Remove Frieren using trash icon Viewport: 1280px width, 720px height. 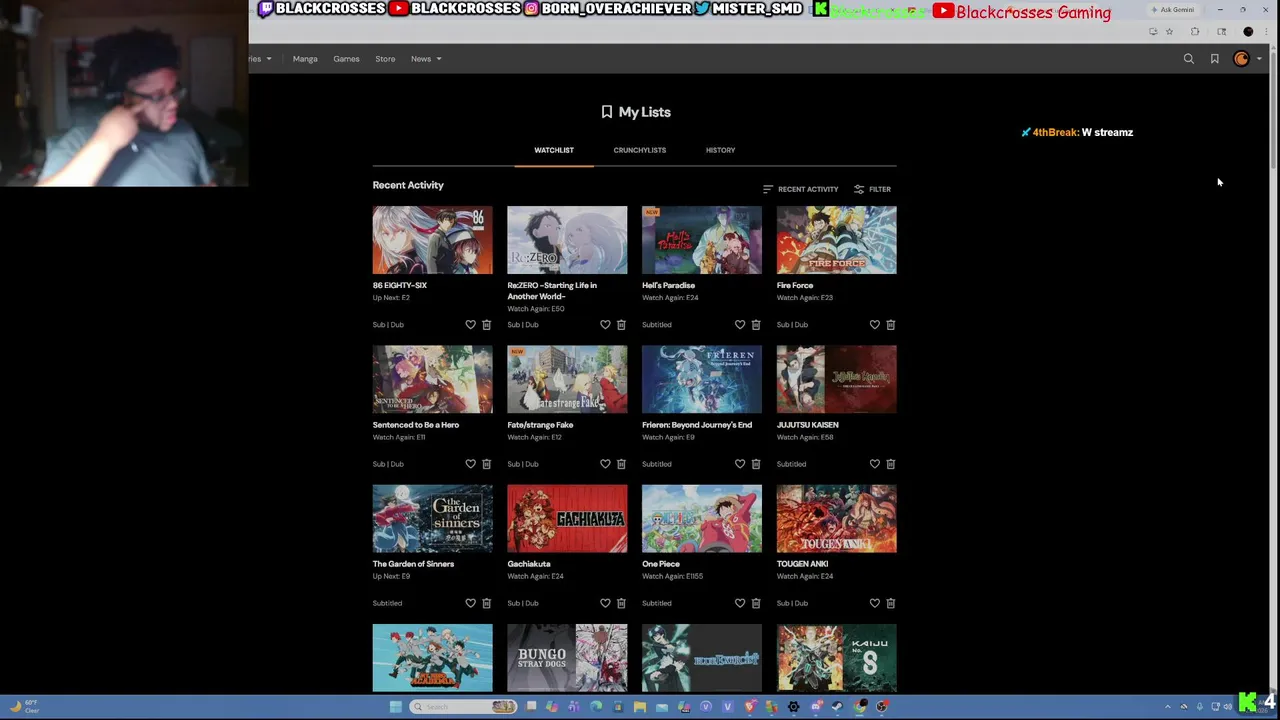tap(756, 464)
